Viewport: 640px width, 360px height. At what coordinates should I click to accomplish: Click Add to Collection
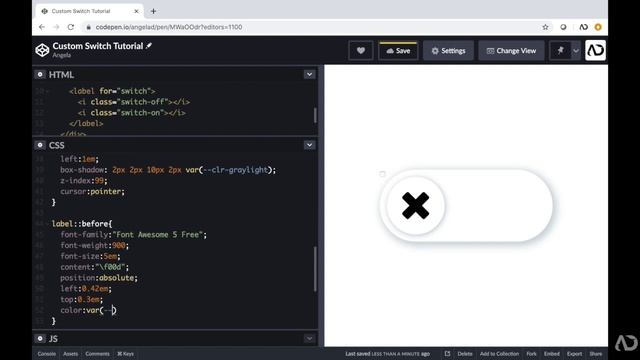499,354
